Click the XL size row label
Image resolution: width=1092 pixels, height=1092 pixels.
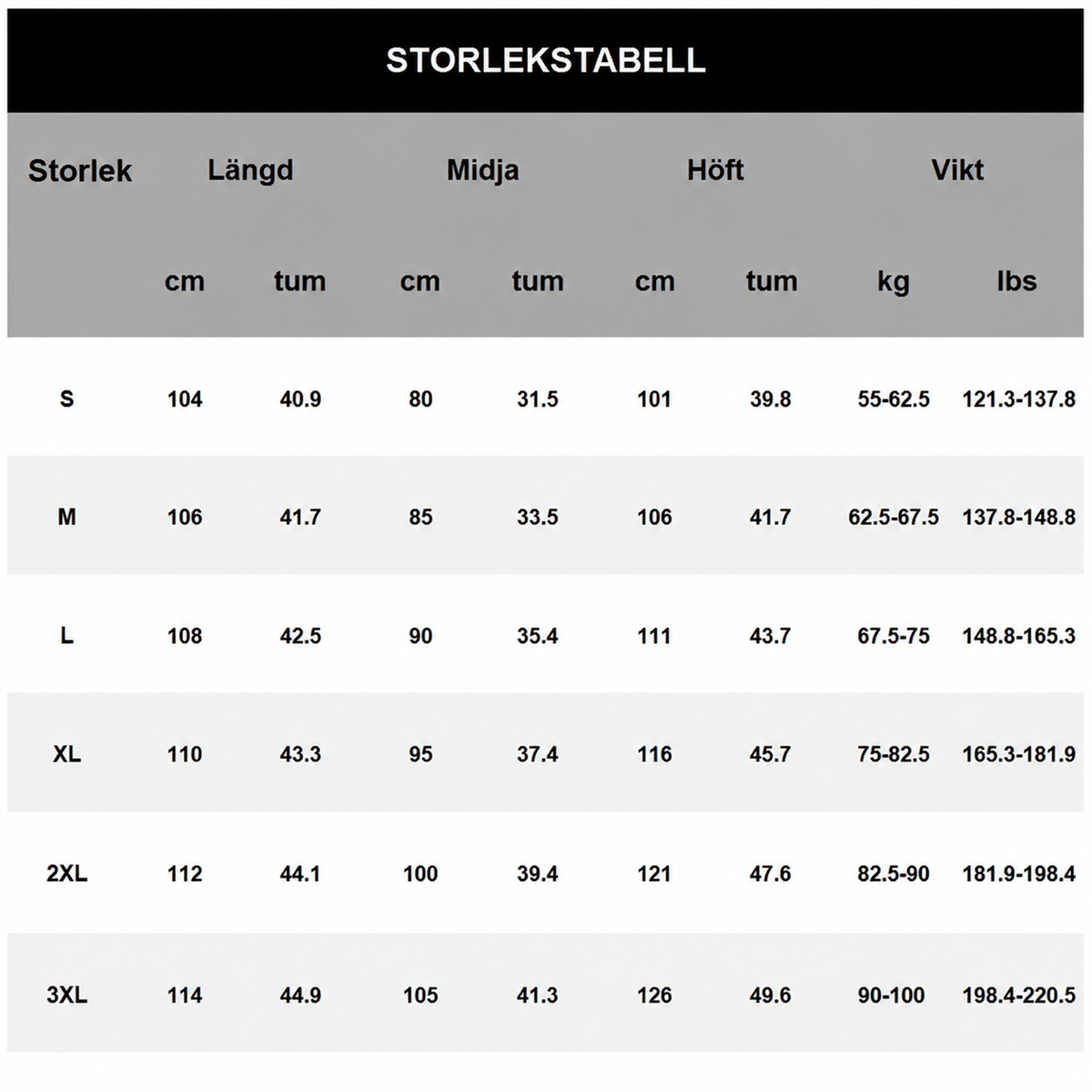[x=66, y=753]
